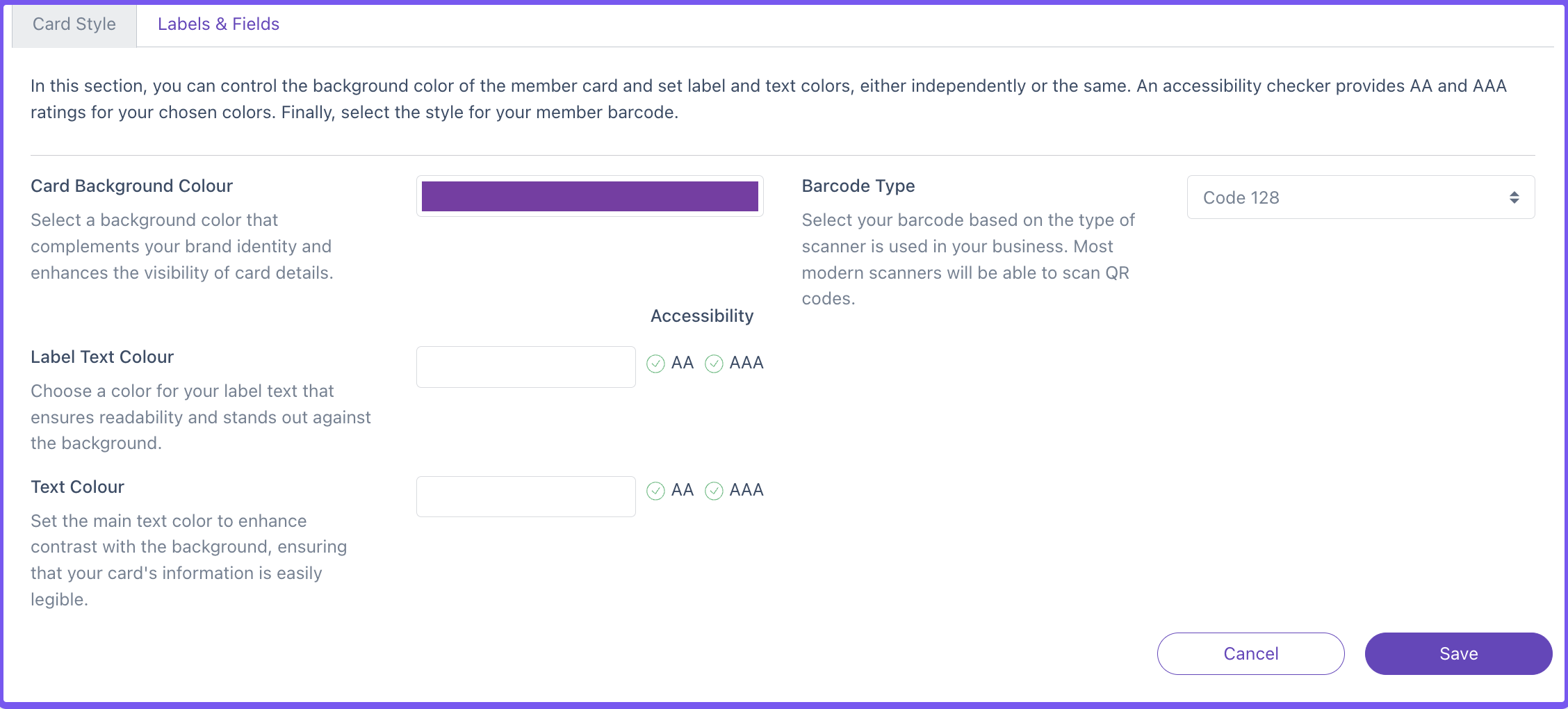
Task: Open the Text Colour white swatch
Action: tap(525, 496)
